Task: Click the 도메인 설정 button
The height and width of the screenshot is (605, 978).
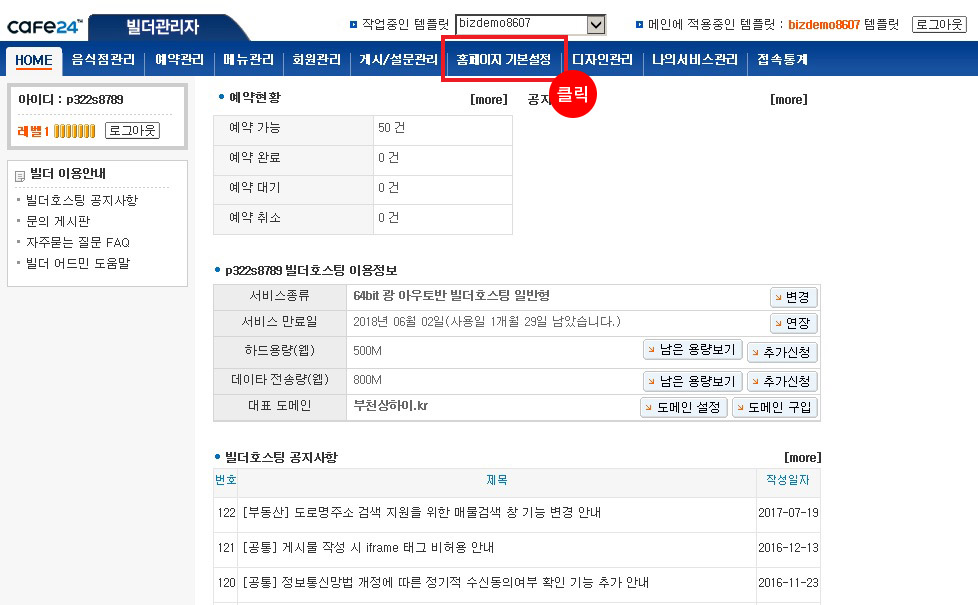Action: (683, 407)
